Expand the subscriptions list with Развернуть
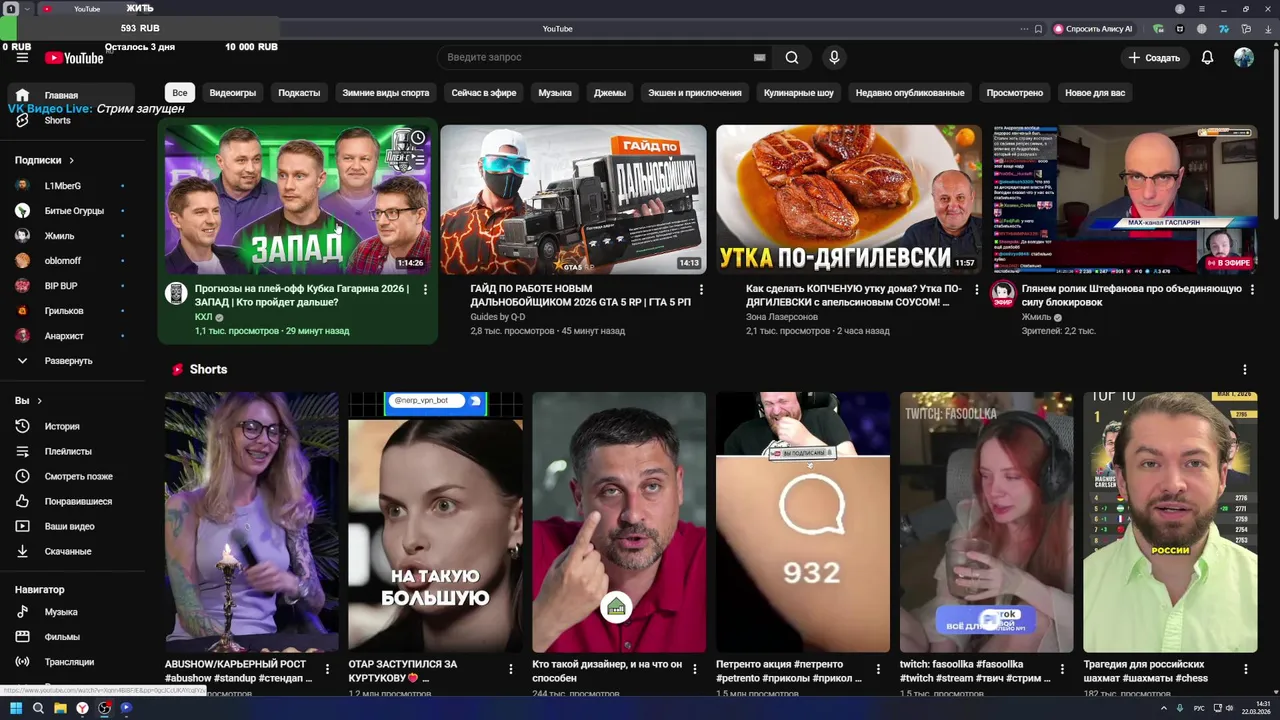 click(x=70, y=361)
